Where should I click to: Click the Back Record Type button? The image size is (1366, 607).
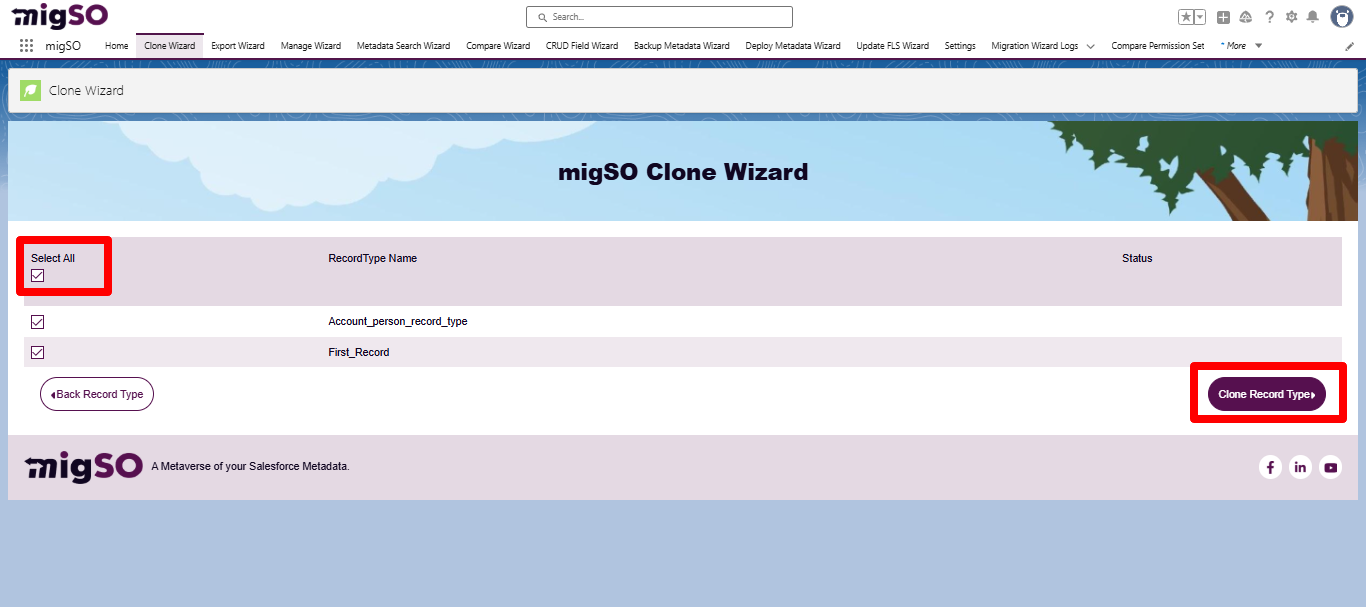[97, 394]
